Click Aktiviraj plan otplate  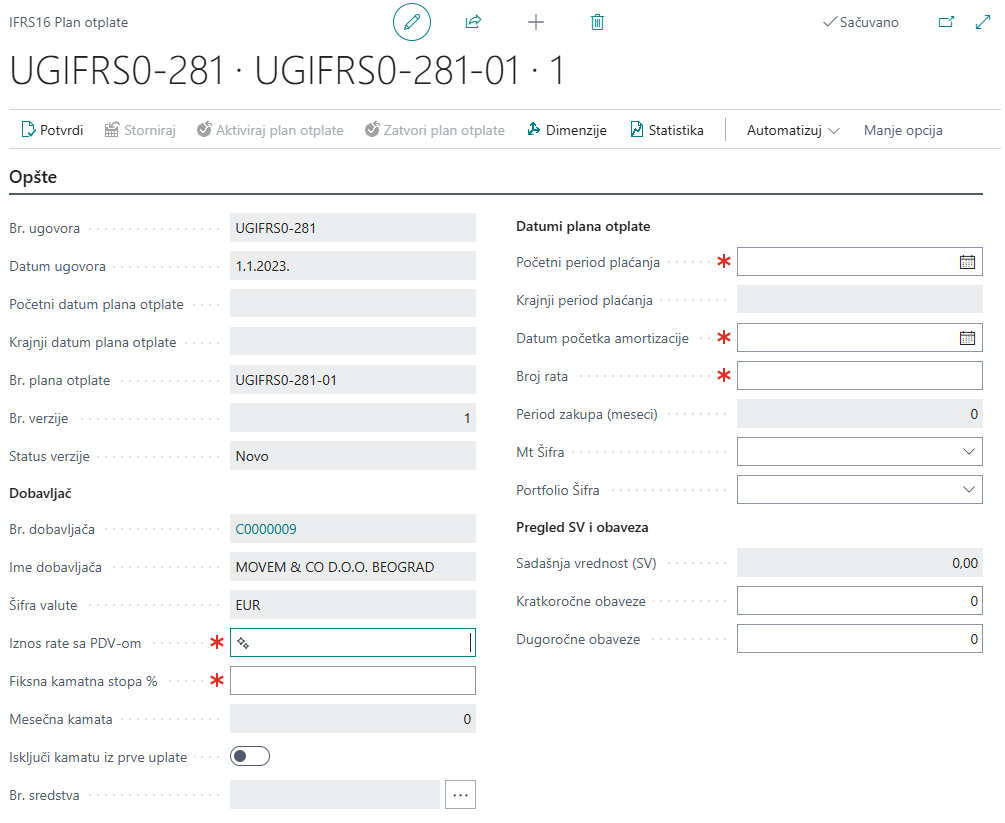[x=270, y=130]
